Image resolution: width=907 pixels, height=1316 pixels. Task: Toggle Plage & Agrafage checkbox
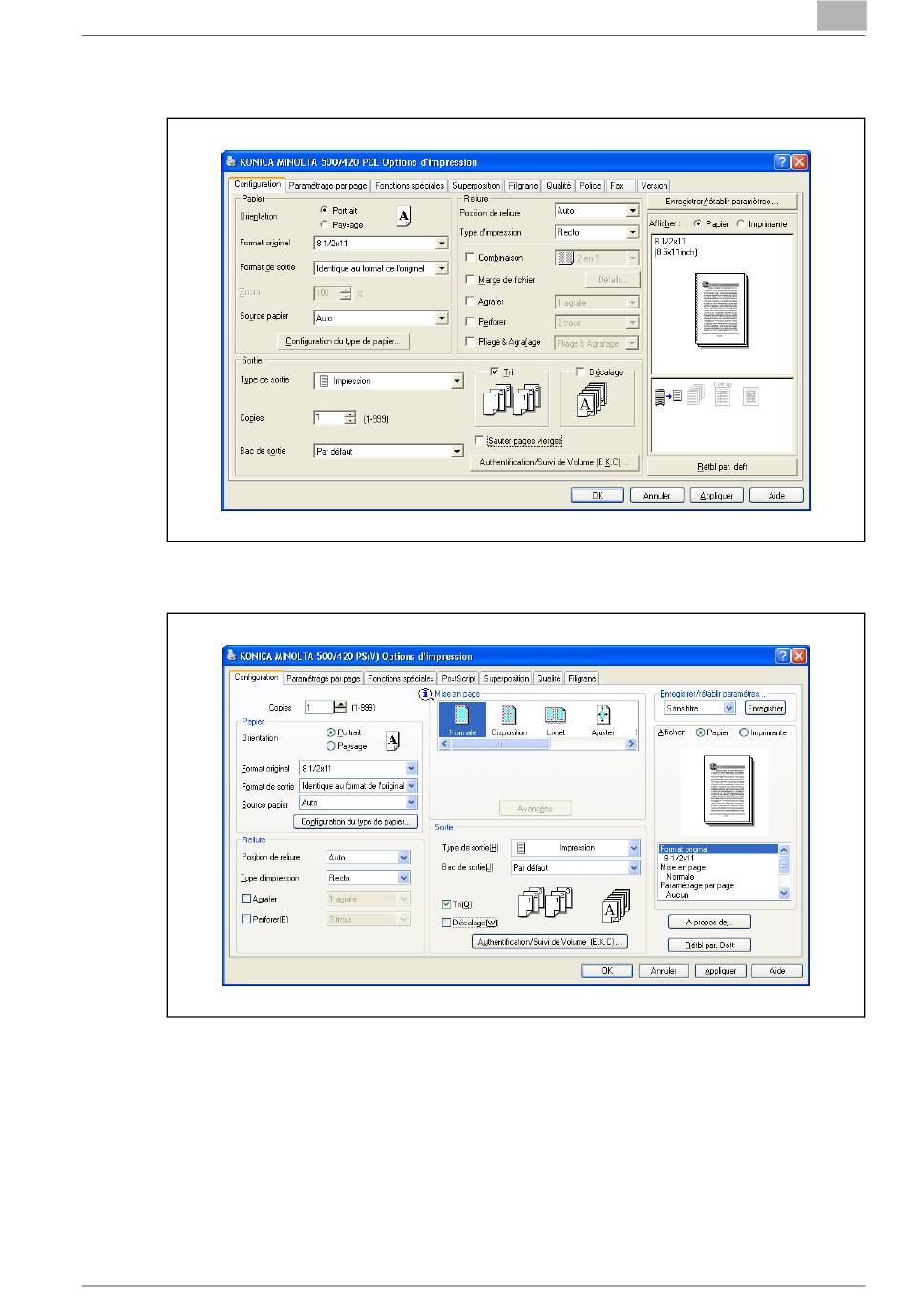(469, 342)
